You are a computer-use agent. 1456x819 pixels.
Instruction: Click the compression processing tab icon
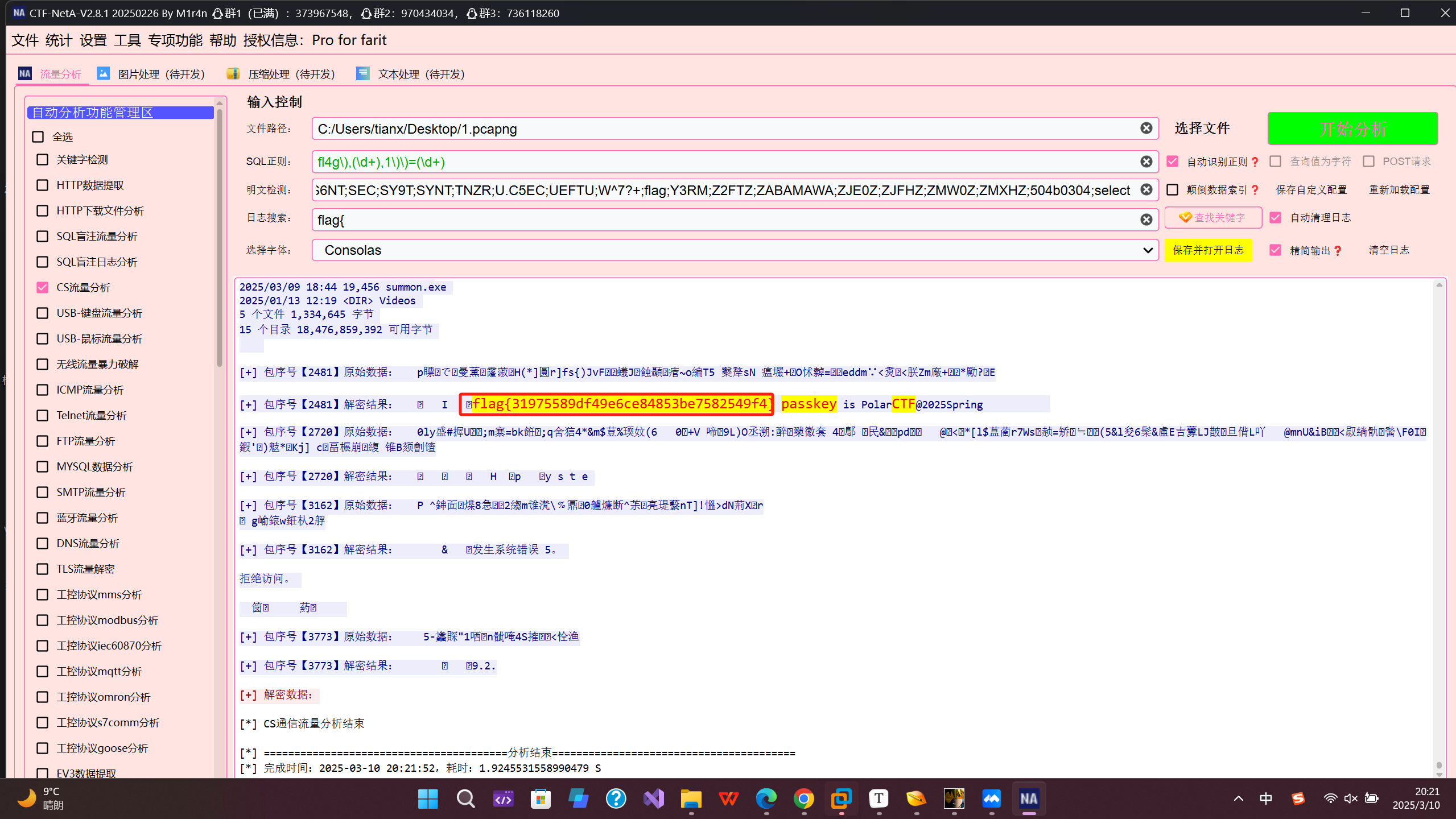click(233, 73)
